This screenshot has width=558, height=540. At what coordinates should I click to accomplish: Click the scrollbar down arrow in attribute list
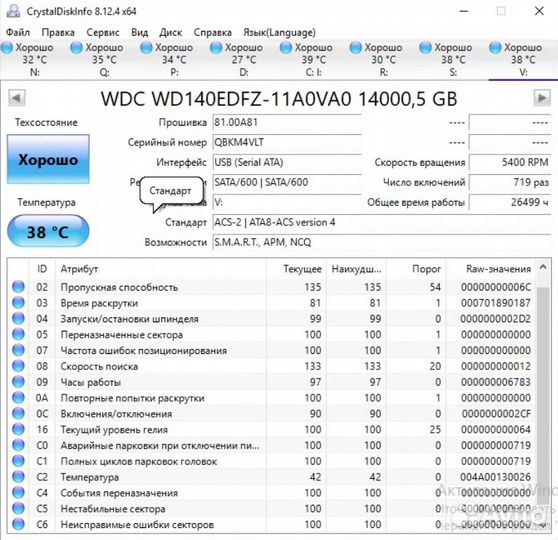543,525
